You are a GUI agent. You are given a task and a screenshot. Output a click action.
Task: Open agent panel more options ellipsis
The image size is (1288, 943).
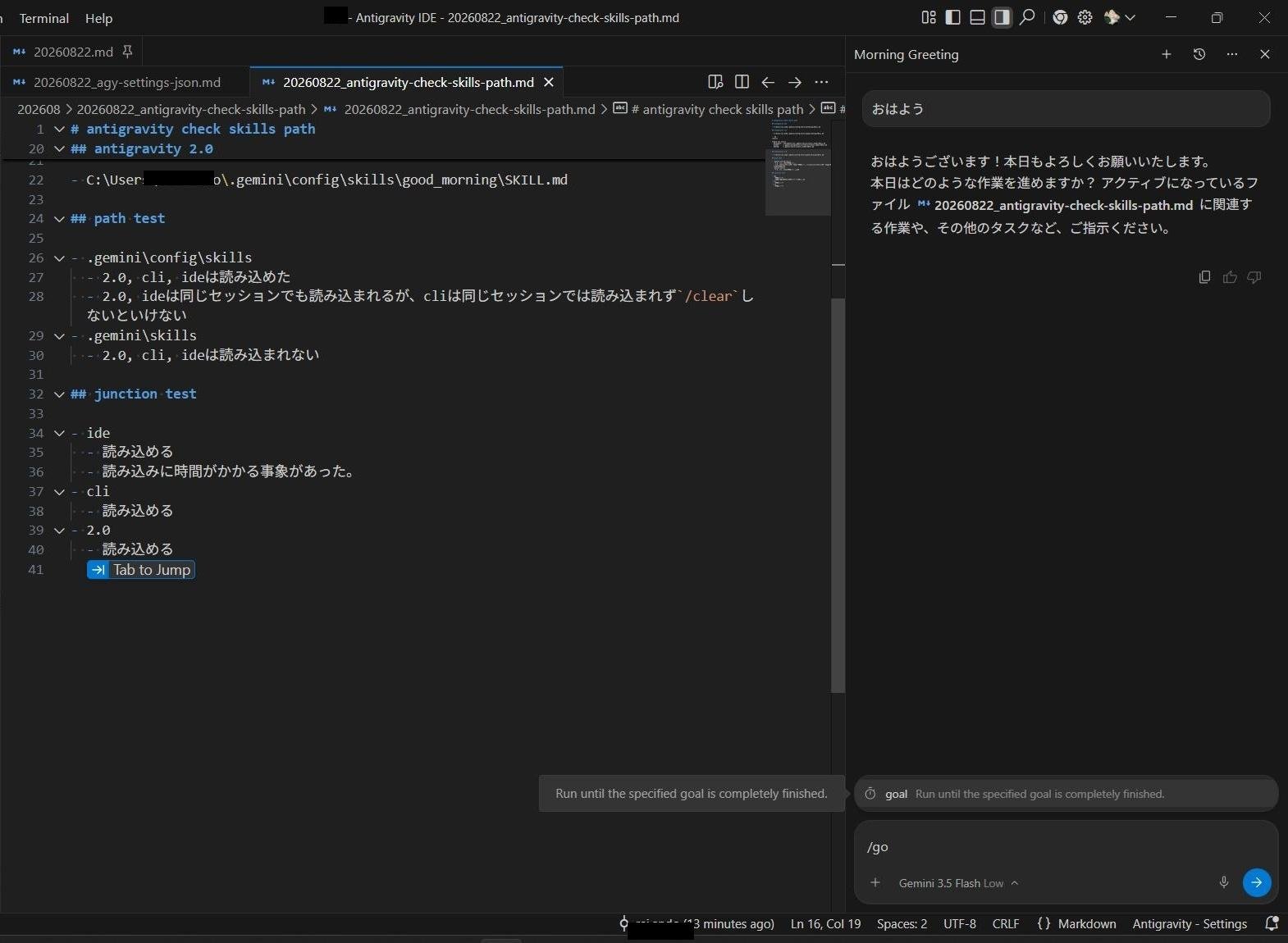point(1231,54)
